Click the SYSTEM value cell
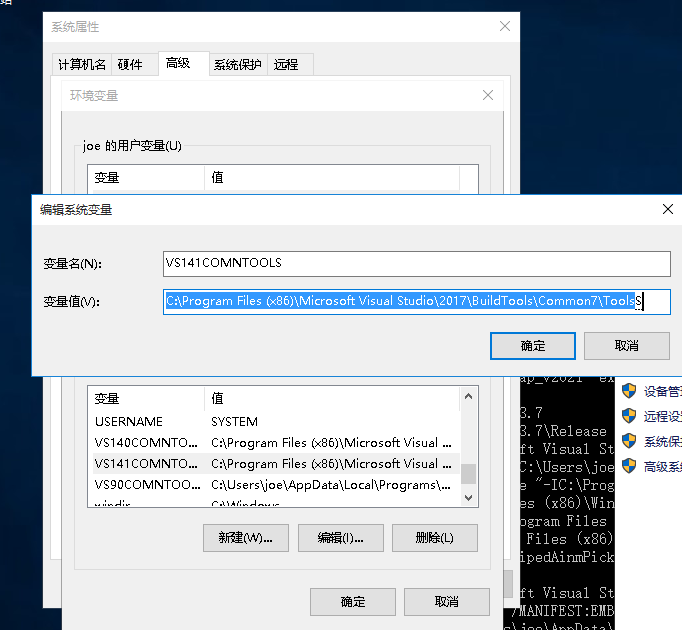This screenshot has width=682, height=630. tap(234, 422)
